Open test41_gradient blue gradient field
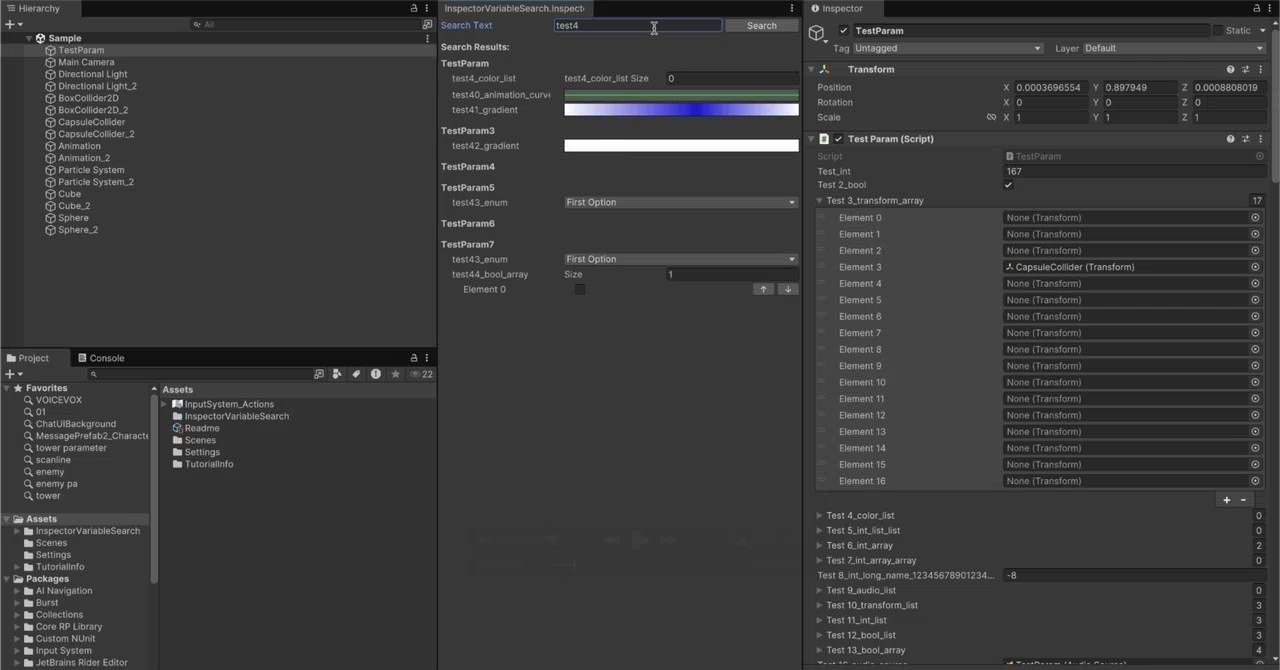The image size is (1280, 670). point(681,110)
